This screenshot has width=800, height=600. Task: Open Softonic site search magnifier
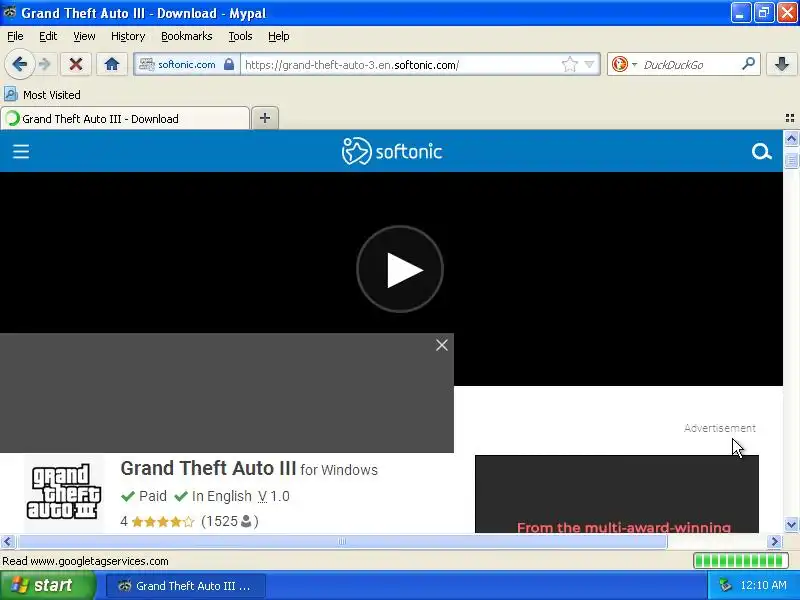761,152
